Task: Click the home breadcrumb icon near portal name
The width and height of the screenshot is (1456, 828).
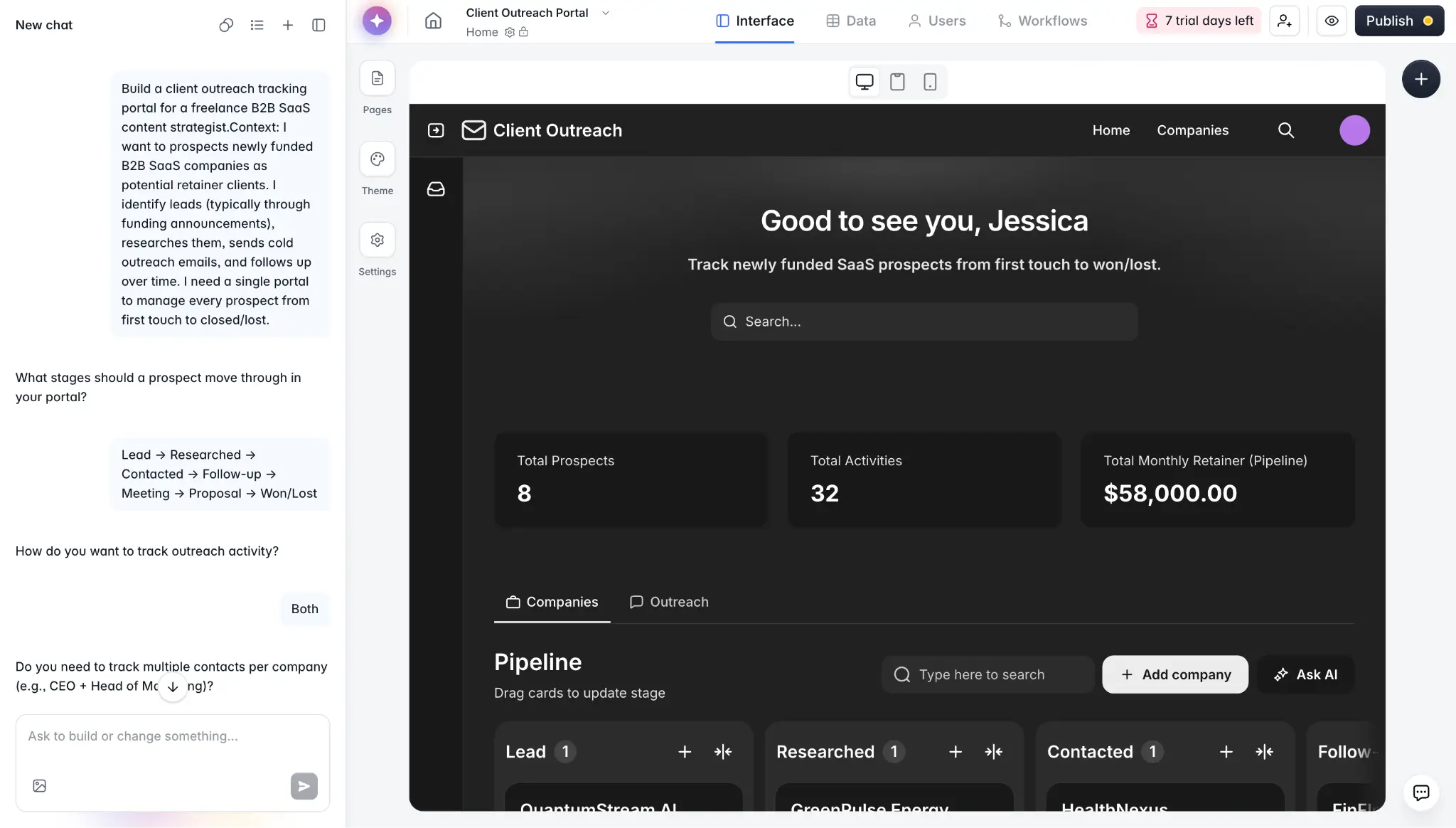Action: tap(433, 21)
